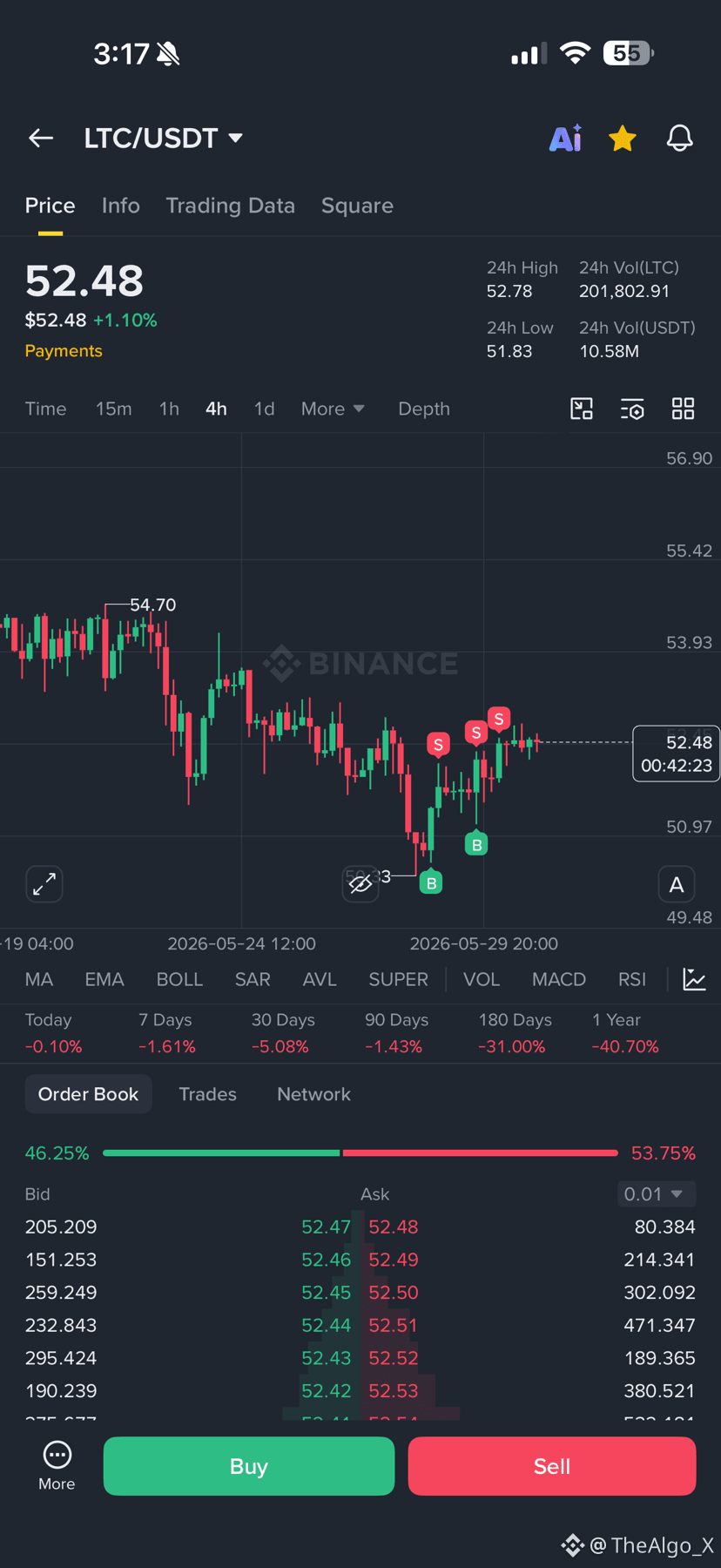The width and height of the screenshot is (721, 1568).
Task: Select the 1d chart interval
Action: click(264, 409)
